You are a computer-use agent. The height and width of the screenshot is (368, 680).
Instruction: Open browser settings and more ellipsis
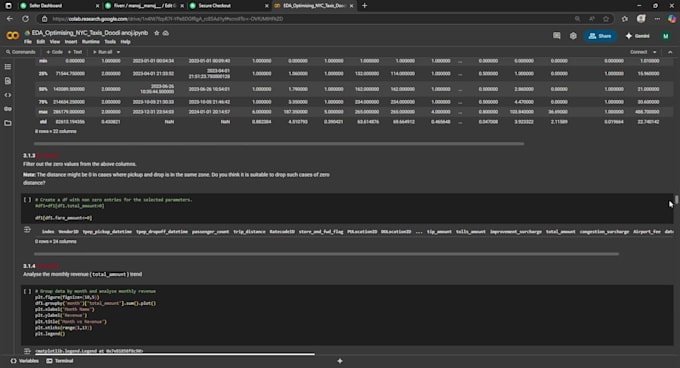pos(657,19)
